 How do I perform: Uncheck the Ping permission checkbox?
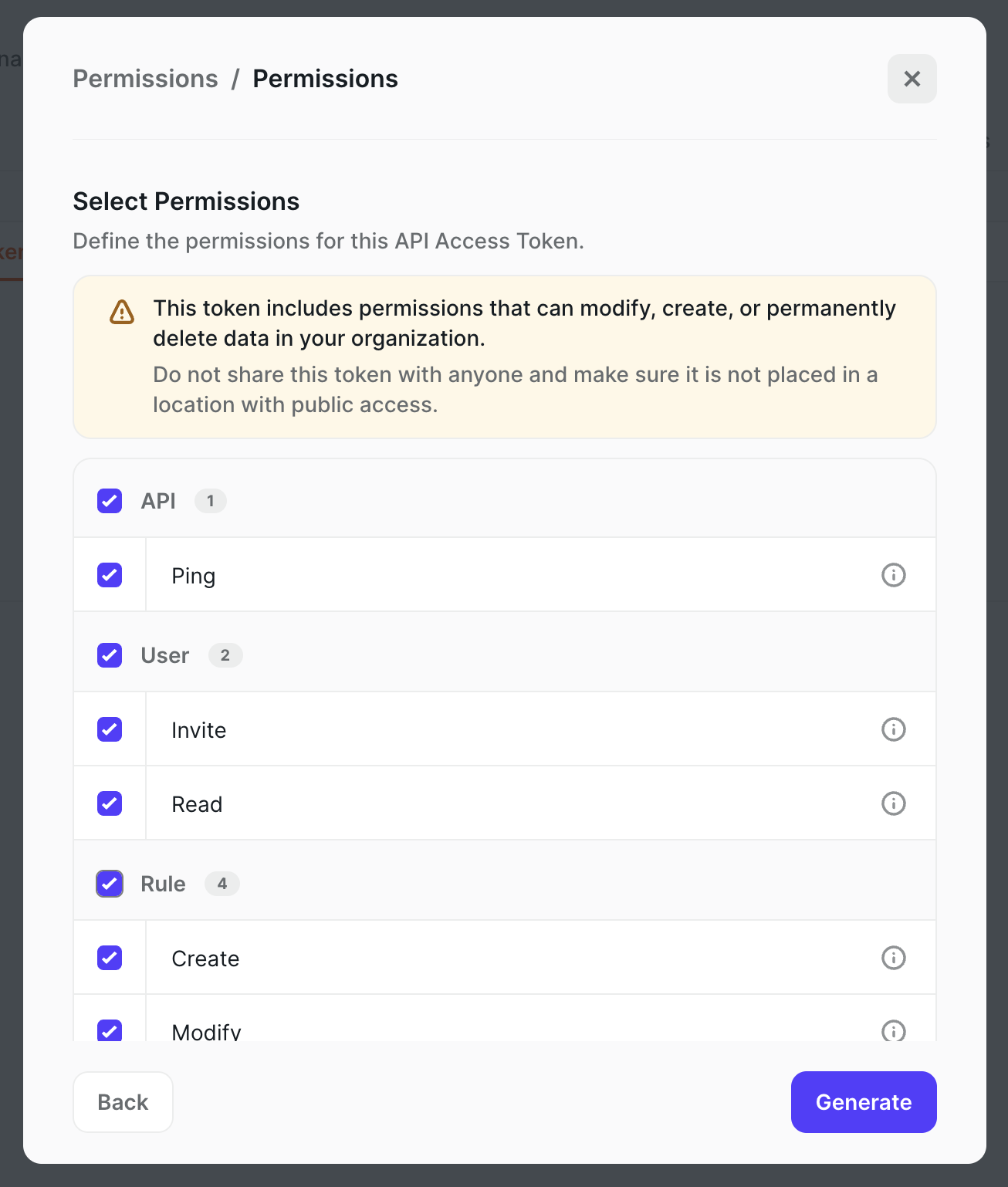click(109, 575)
